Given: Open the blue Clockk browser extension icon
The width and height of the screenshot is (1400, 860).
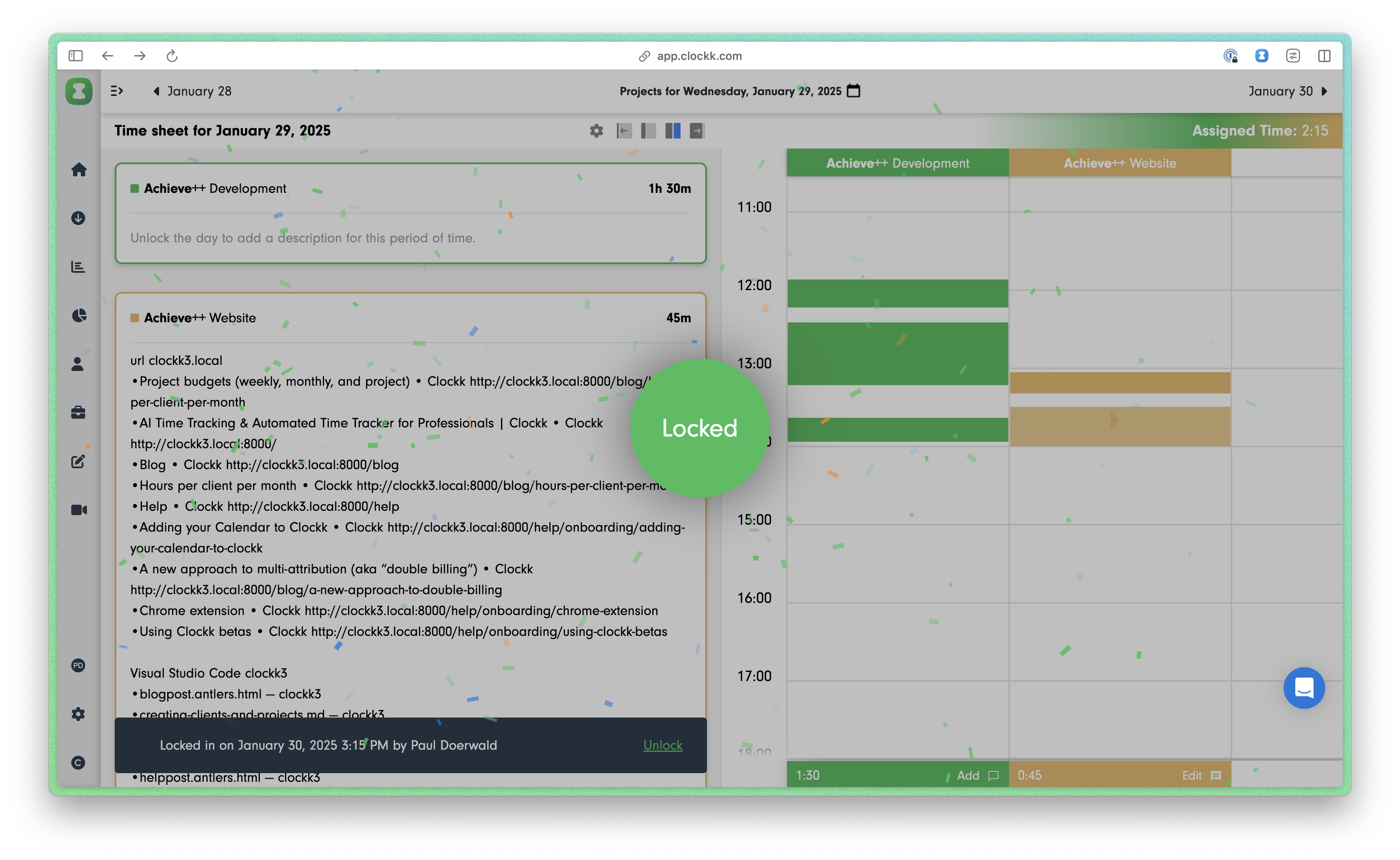Looking at the screenshot, I should [x=1261, y=56].
